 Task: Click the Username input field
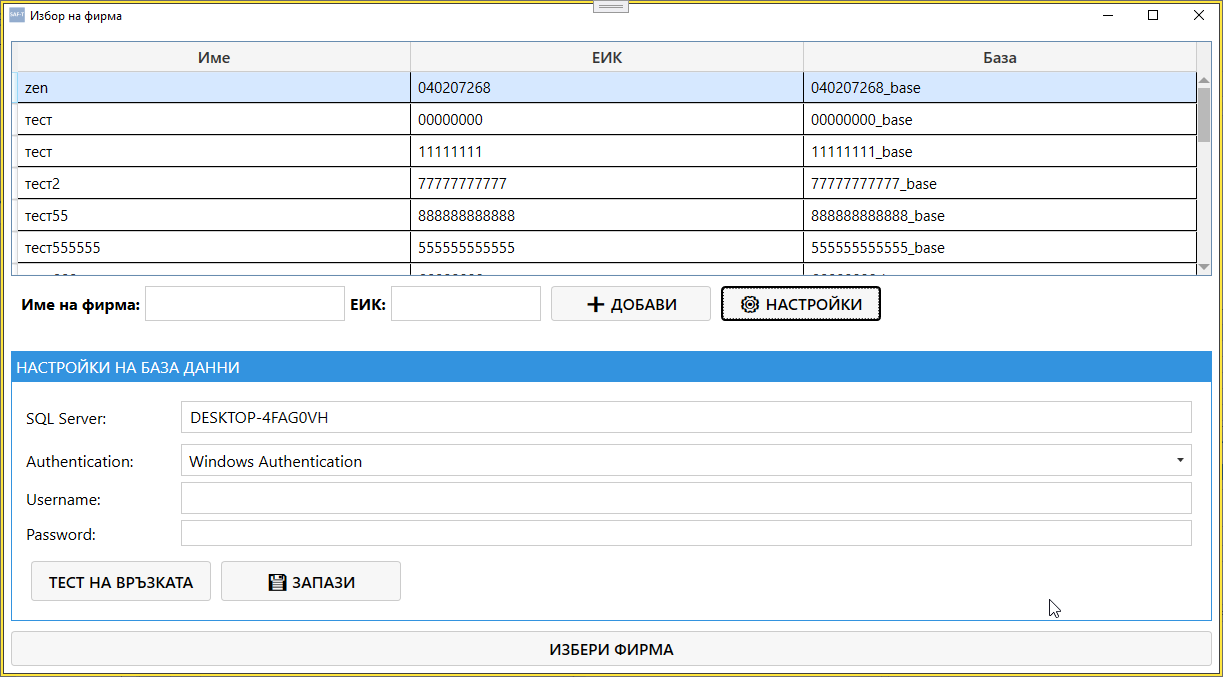tap(686, 498)
